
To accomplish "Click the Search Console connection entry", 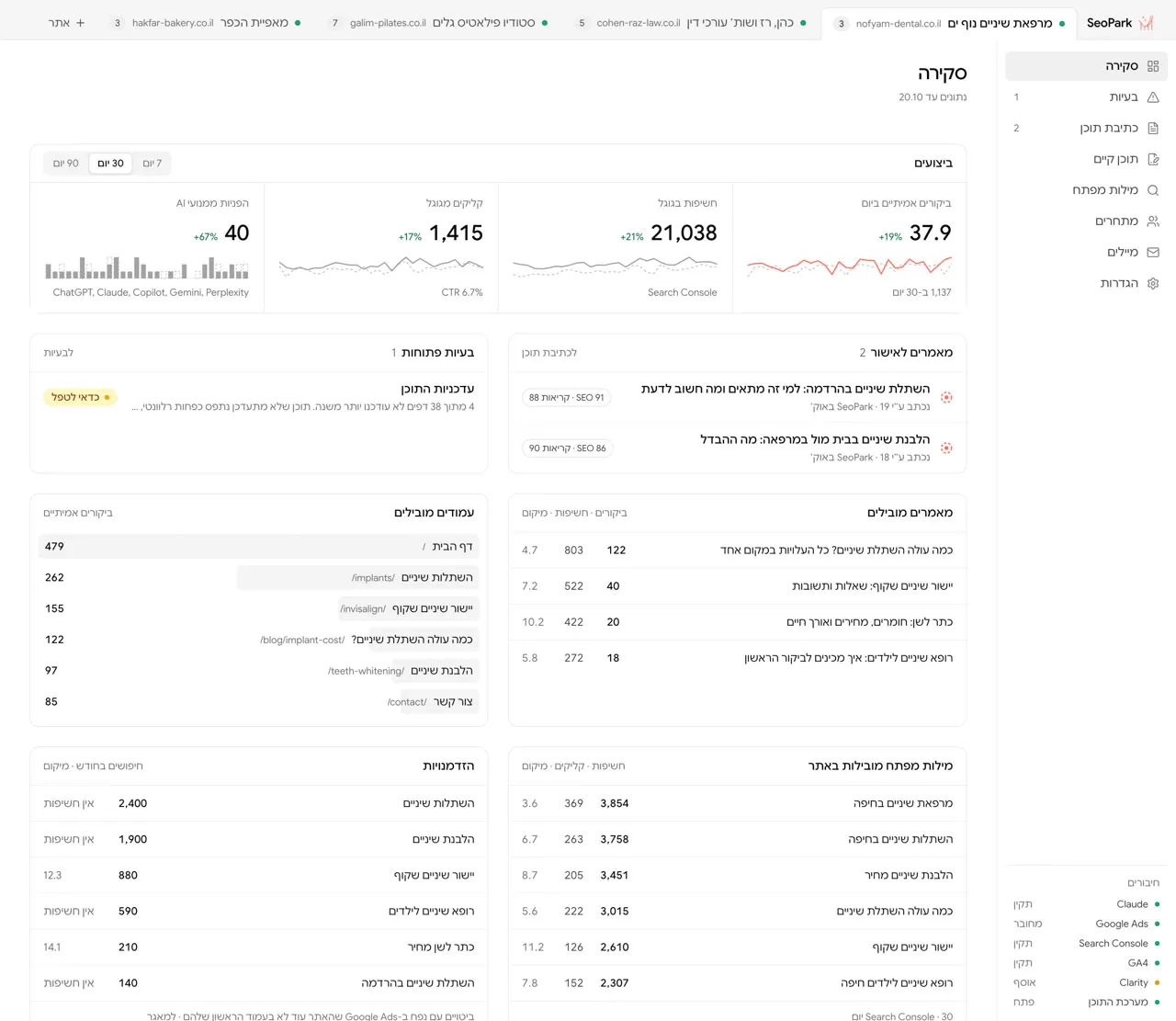I will click(x=1088, y=944).
